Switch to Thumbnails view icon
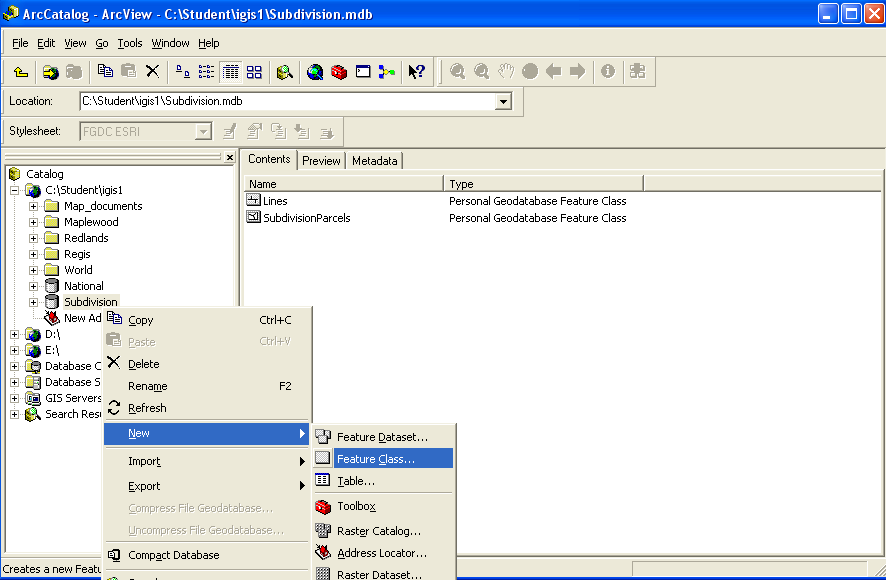This screenshot has height=580, width=886. [x=254, y=71]
